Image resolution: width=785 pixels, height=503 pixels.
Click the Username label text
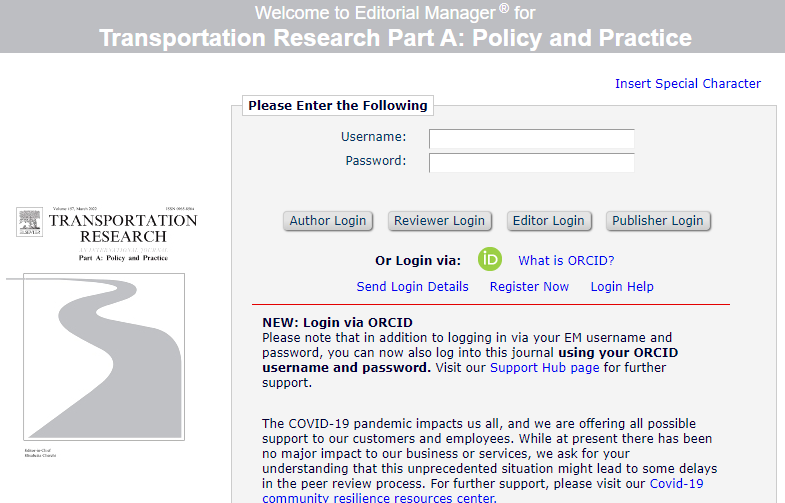[x=373, y=137]
